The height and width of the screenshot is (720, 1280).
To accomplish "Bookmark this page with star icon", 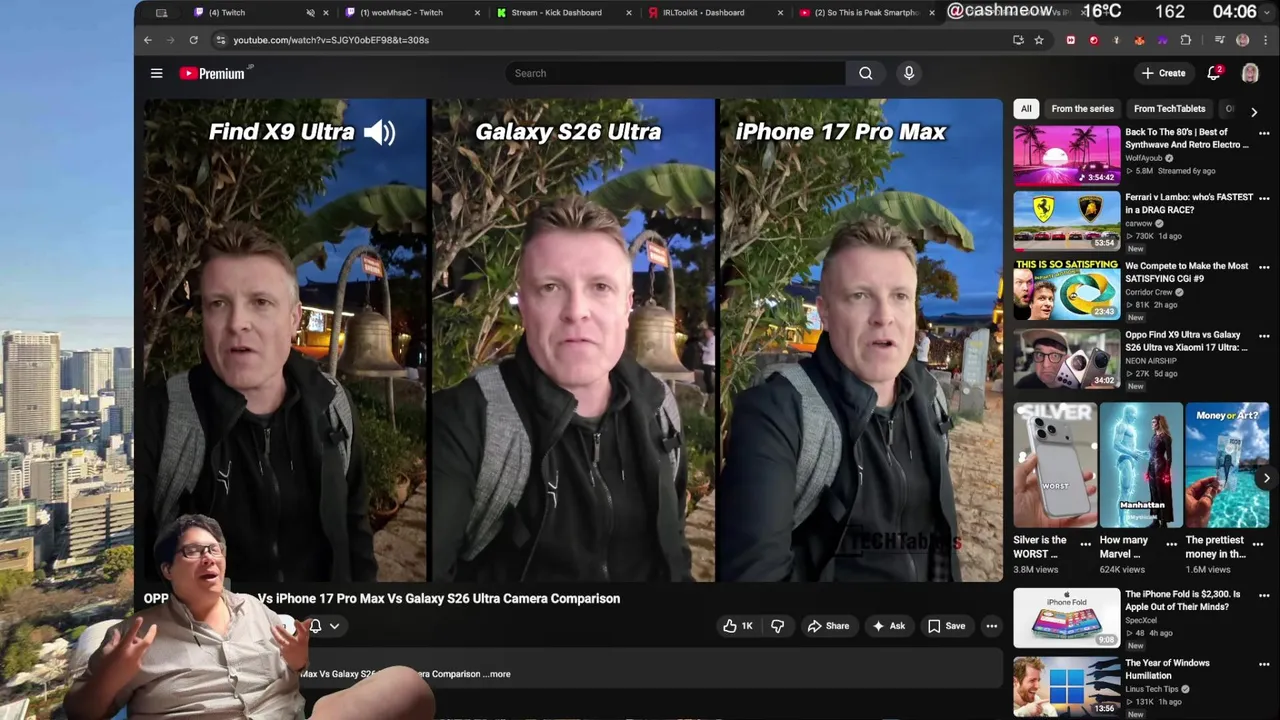I will pos(1039,40).
